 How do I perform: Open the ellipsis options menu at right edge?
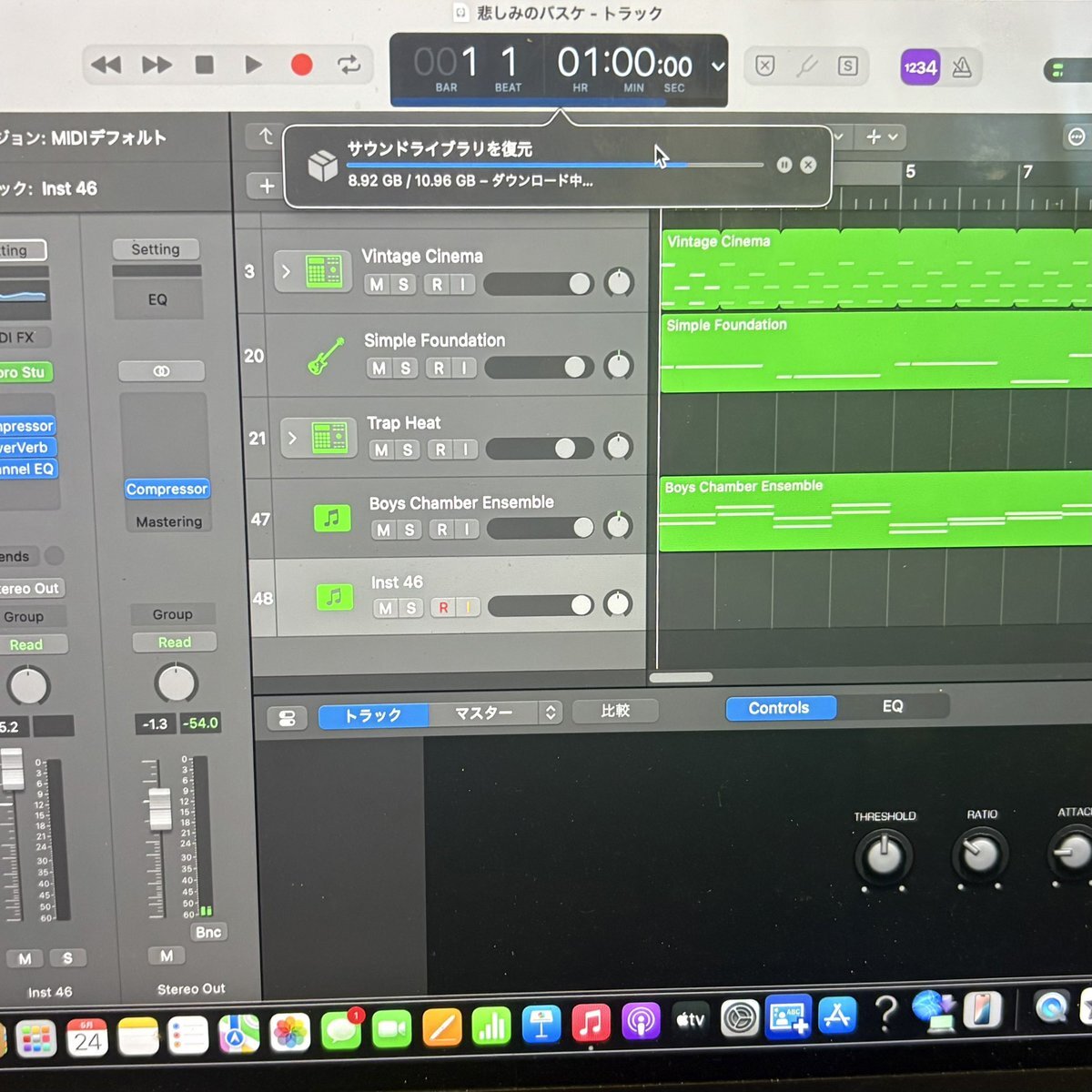click(x=1077, y=136)
